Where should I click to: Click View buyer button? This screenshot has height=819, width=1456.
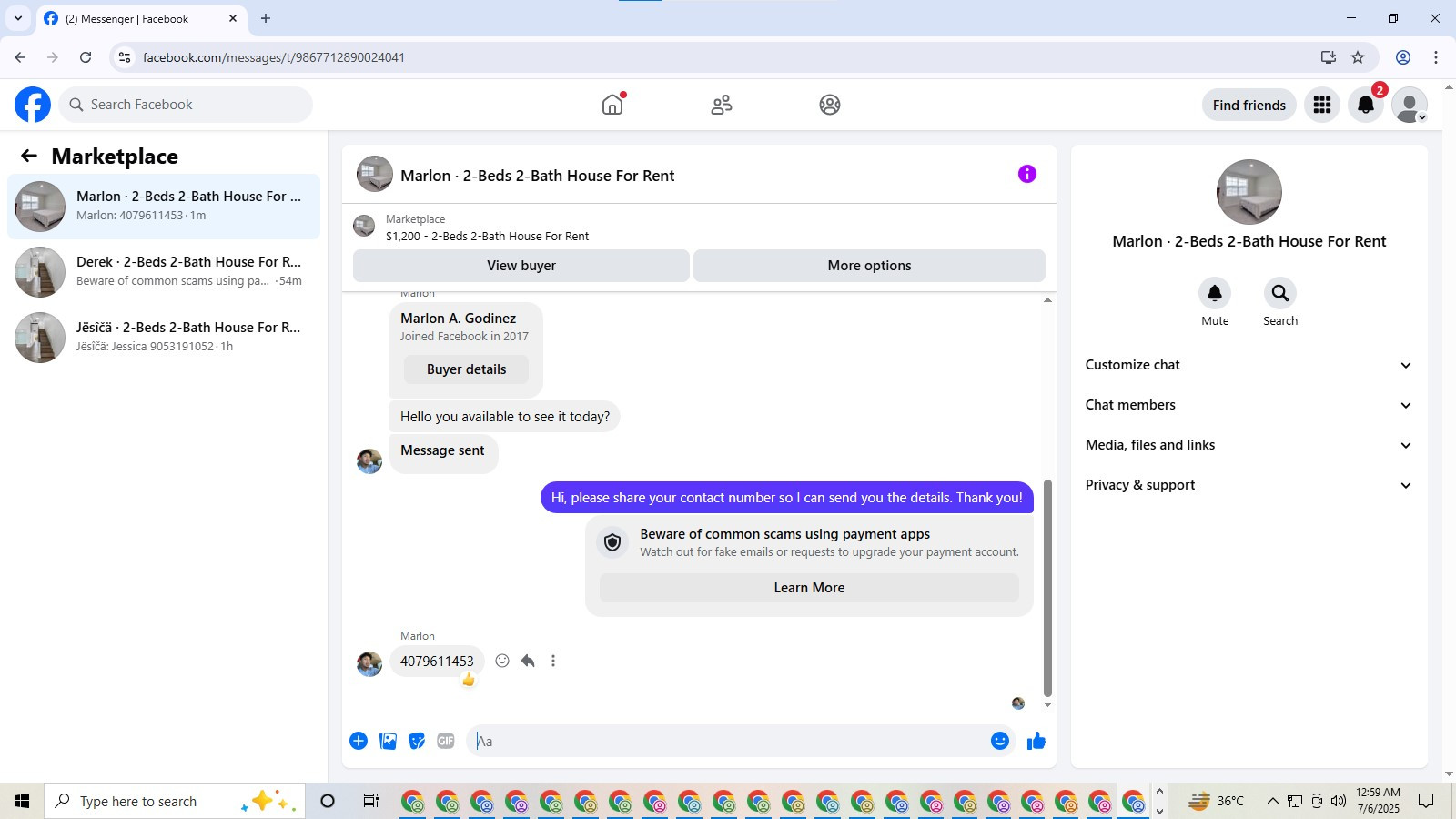tap(521, 266)
